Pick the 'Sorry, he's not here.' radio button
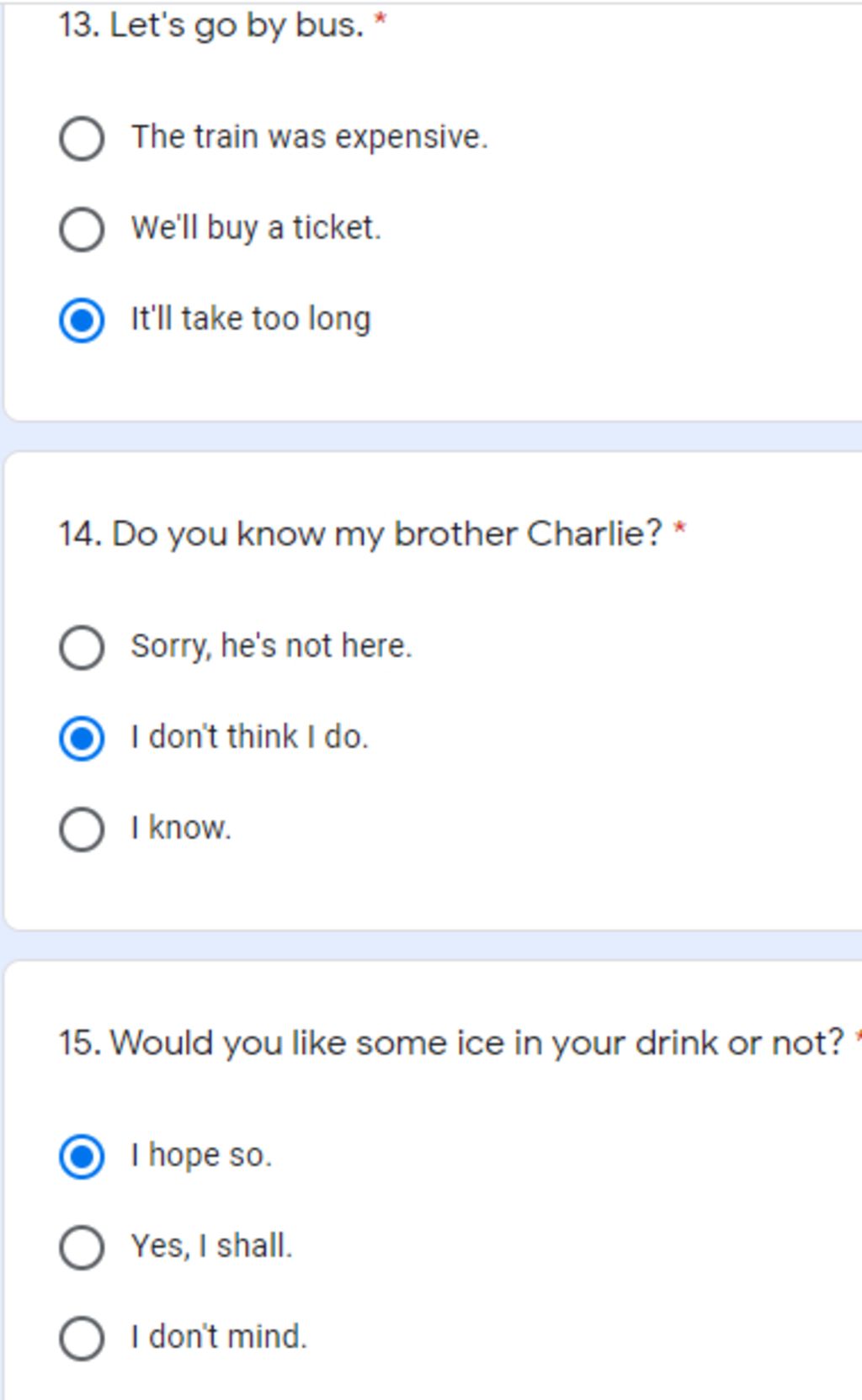This screenshot has width=862, height=1400. tap(82, 647)
